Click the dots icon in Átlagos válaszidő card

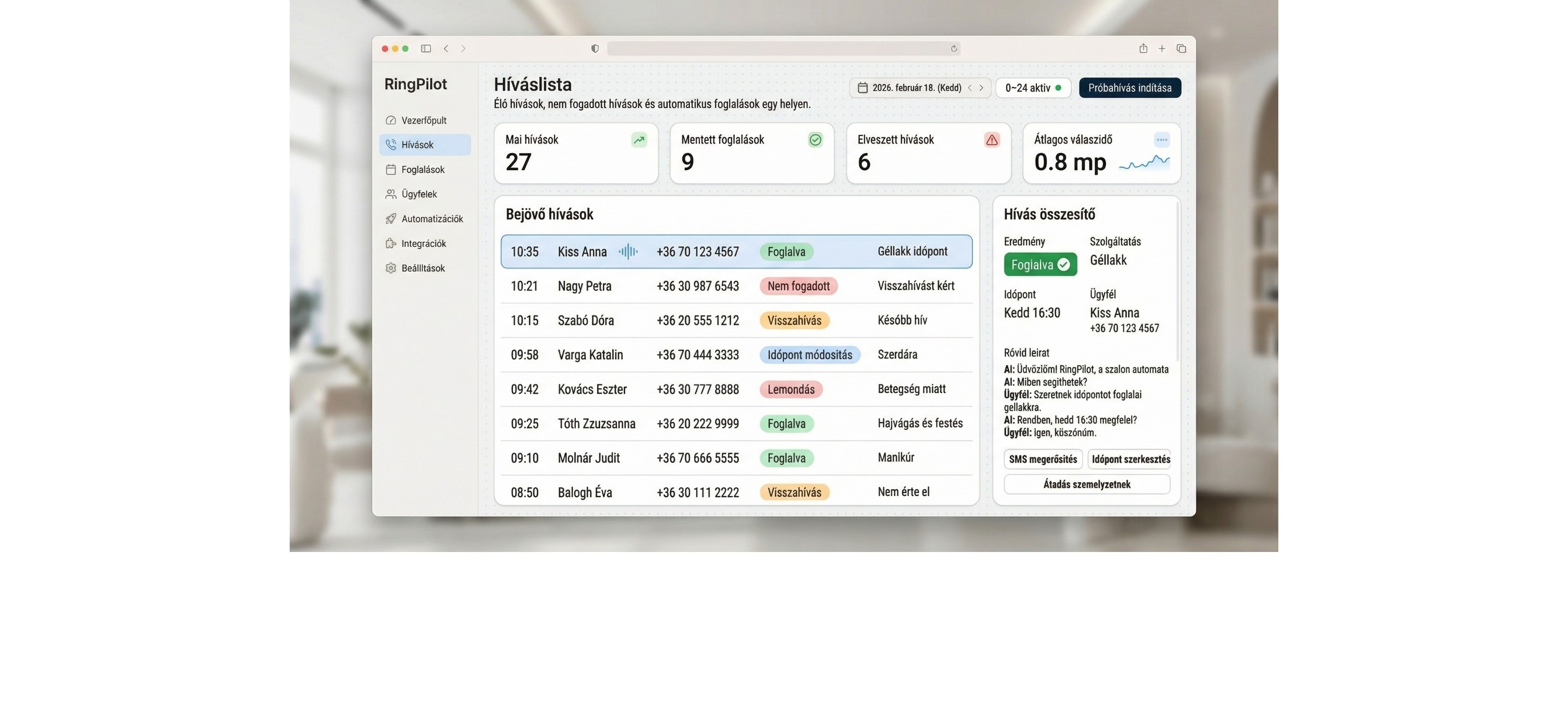(x=1162, y=140)
